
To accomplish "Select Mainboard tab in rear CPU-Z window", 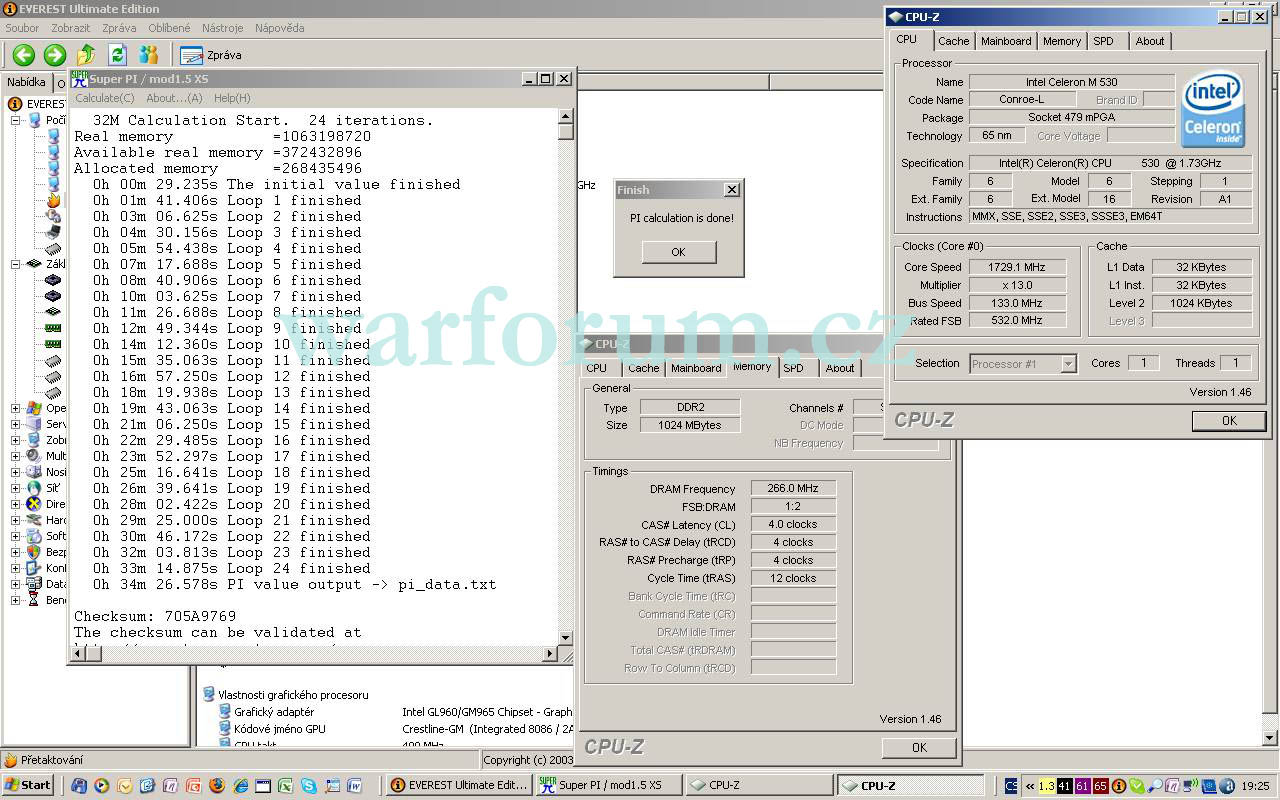I will pos(696,368).
